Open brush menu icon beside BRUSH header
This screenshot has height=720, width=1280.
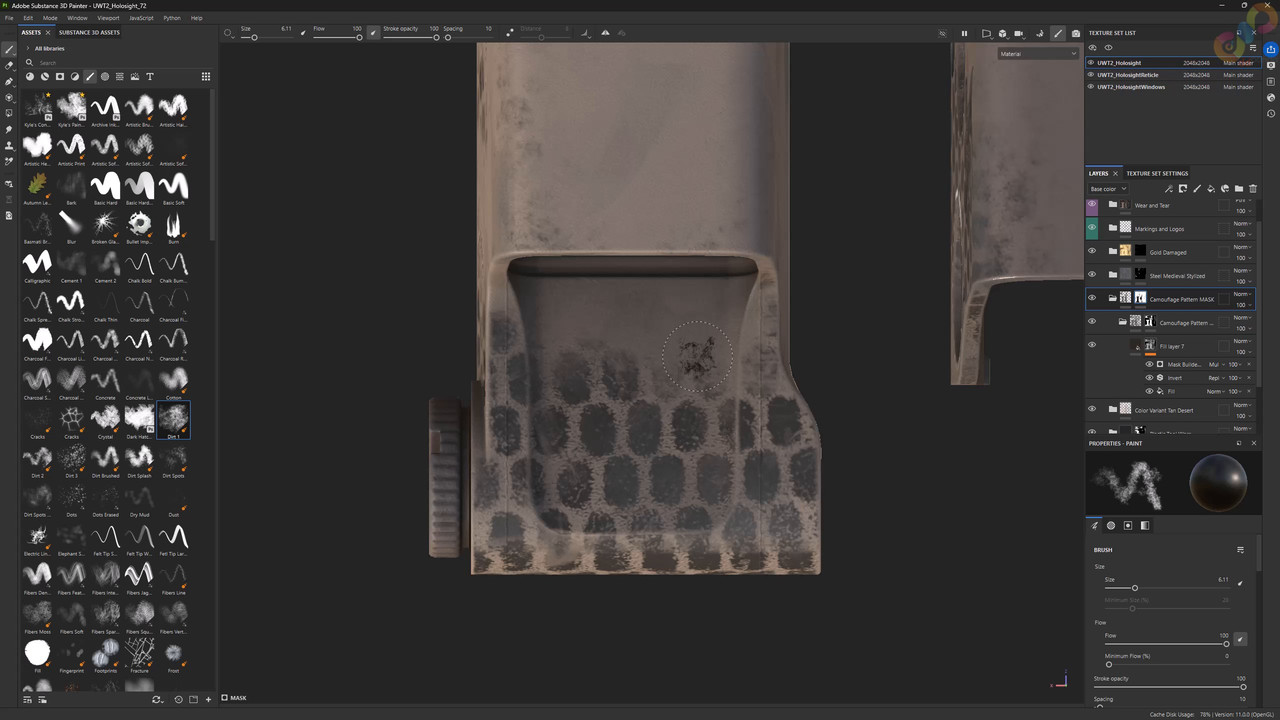point(1240,550)
